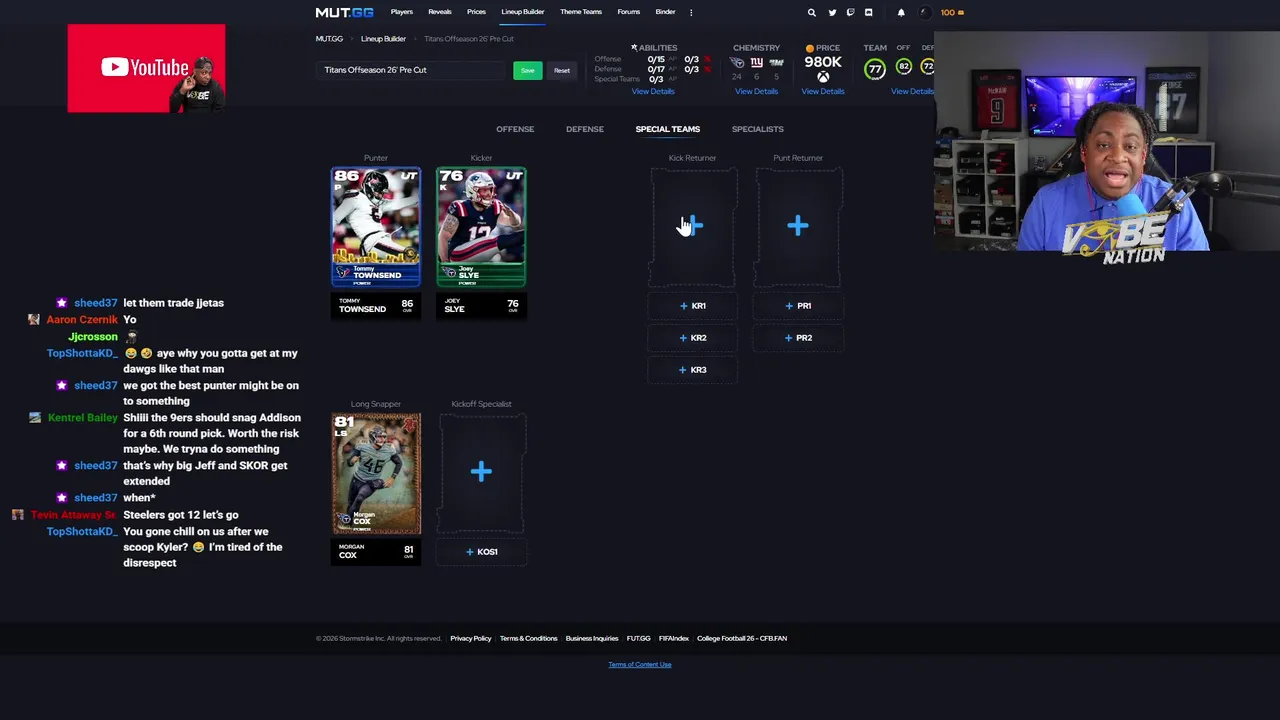Viewport: 1280px width, 720px height.
Task: Open Morgan Cox long snapper card
Action: click(x=376, y=474)
